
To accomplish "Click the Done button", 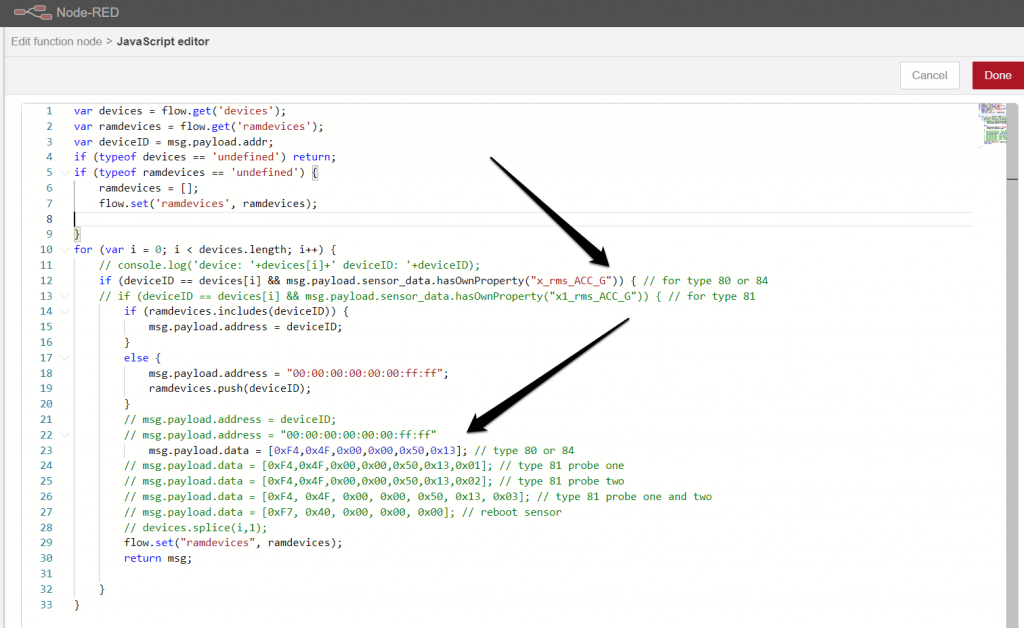I will (x=997, y=75).
